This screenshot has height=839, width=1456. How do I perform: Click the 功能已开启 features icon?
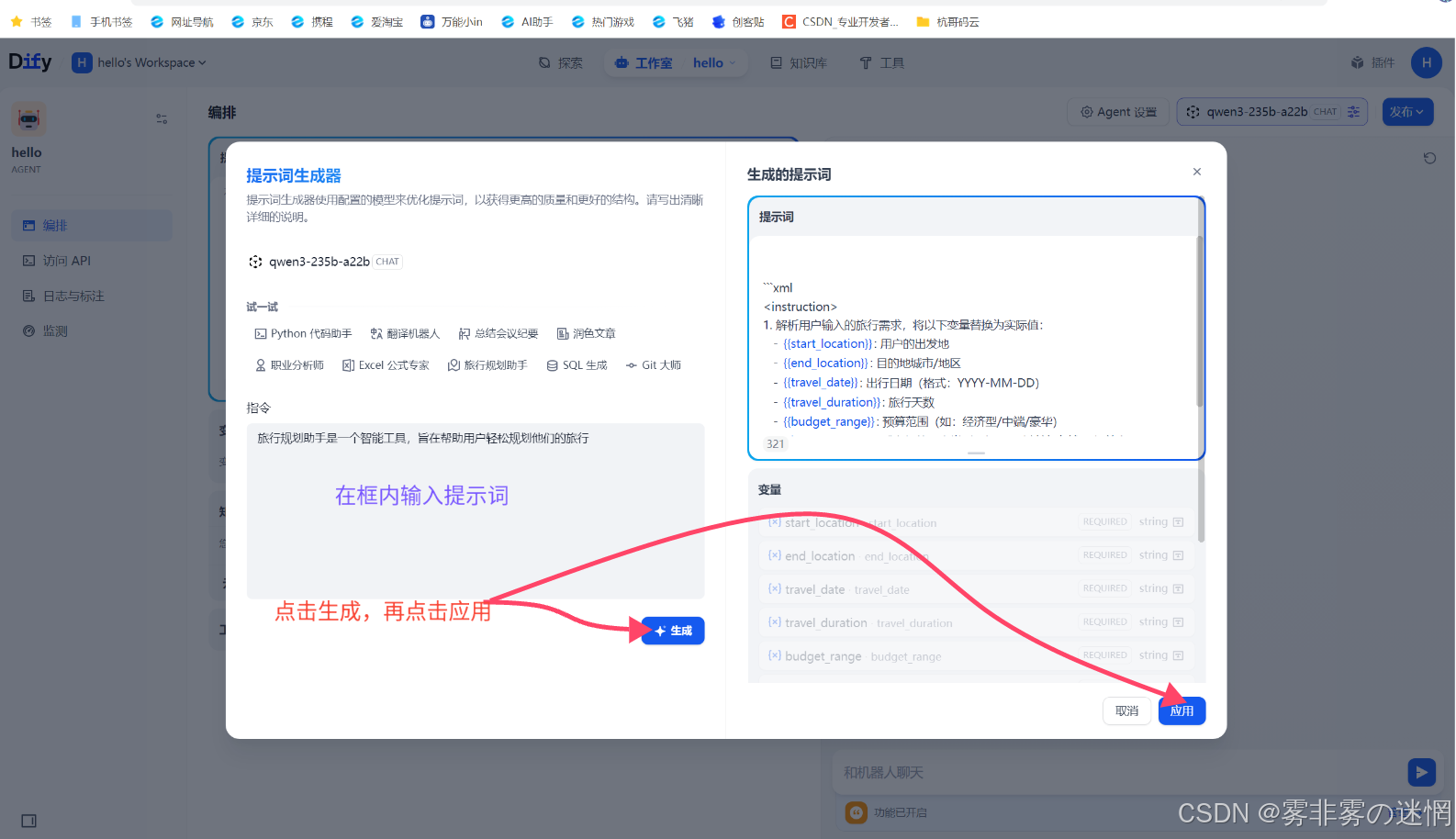pyautogui.click(x=856, y=812)
